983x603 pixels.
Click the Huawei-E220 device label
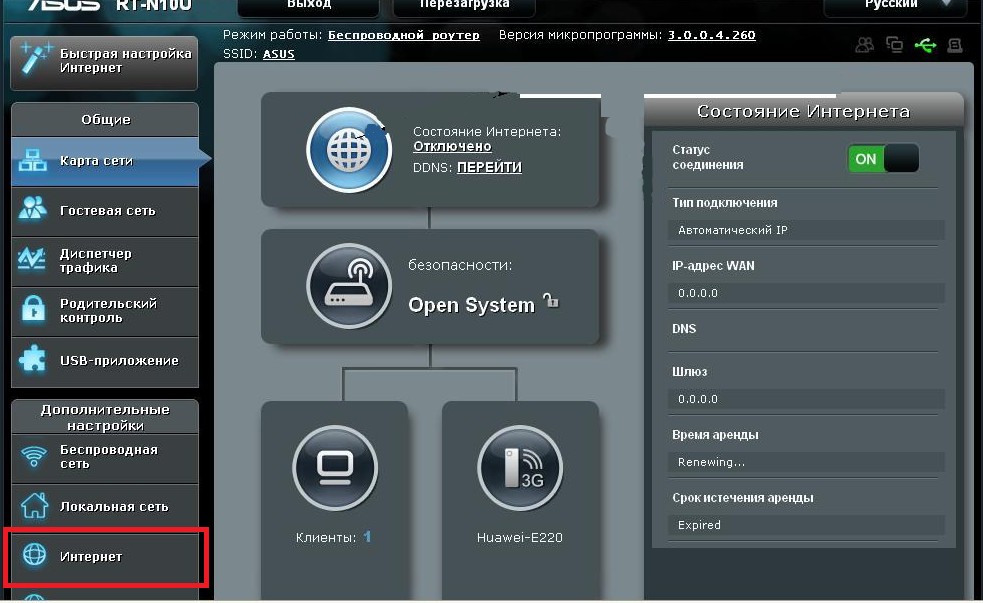click(x=520, y=537)
